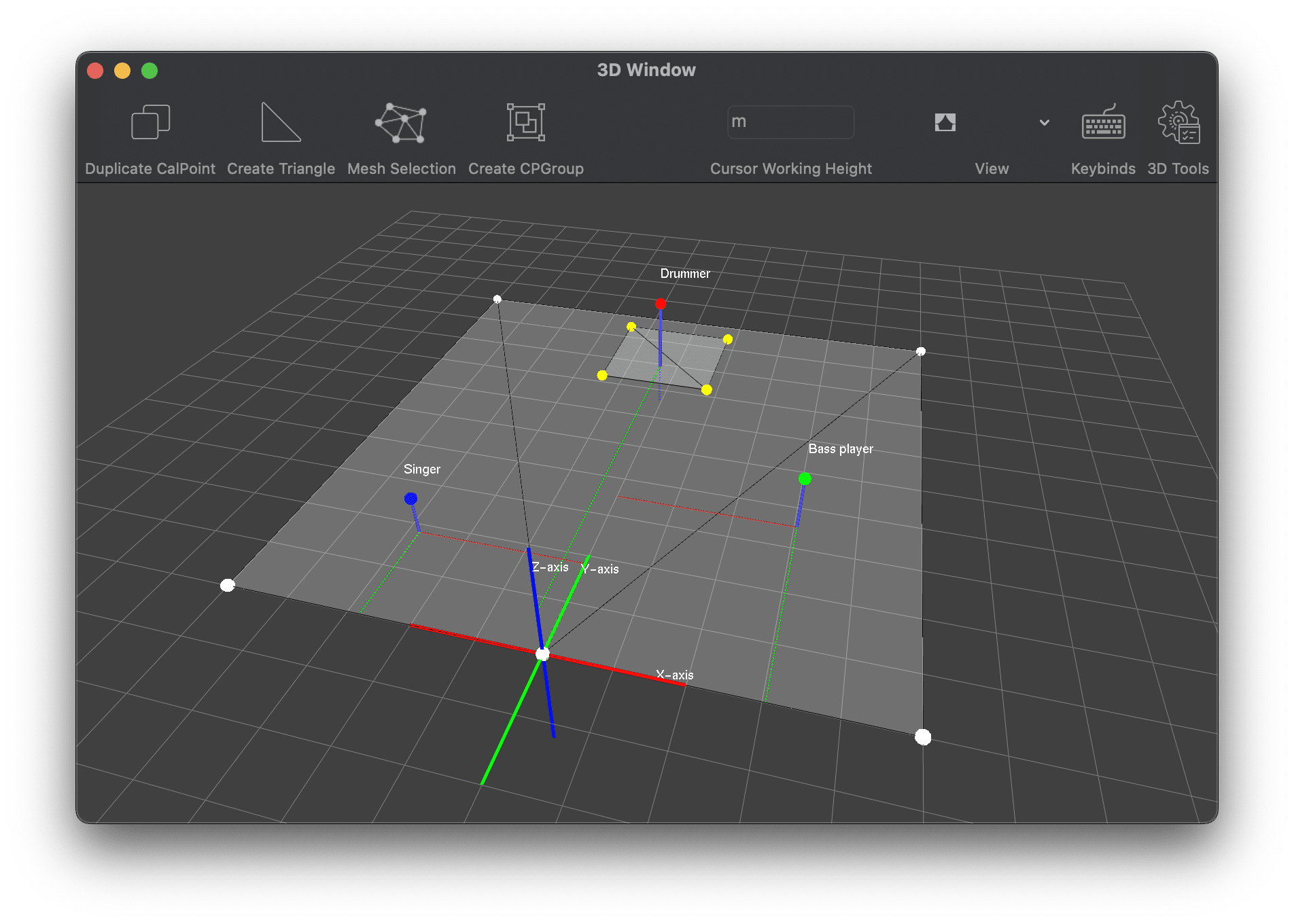Click the View perspective icon
Image resolution: width=1294 pixels, height=924 pixels.
pos(945,122)
